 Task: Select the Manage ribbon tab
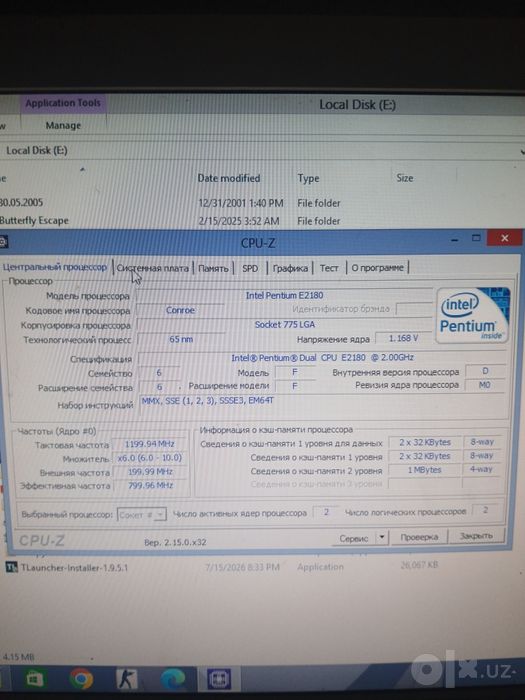[x=63, y=125]
